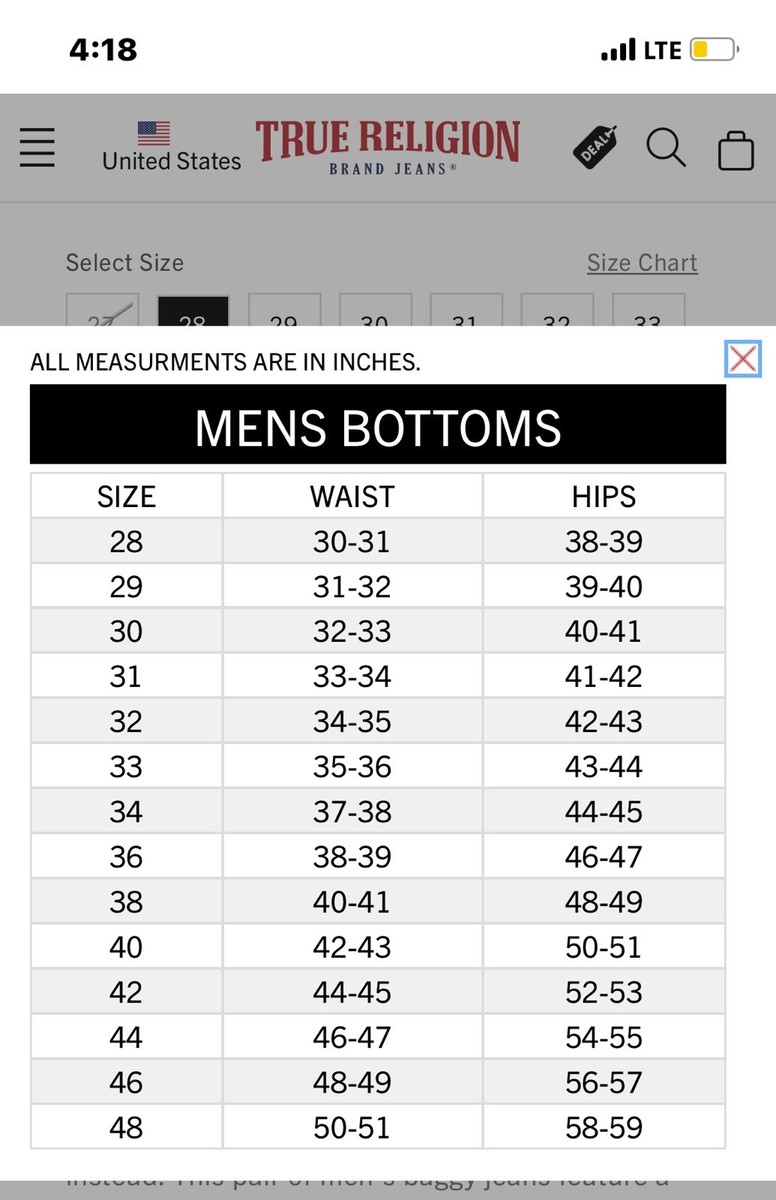Tap the battery icon in status bar
This screenshot has width=776, height=1200.
(x=714, y=50)
